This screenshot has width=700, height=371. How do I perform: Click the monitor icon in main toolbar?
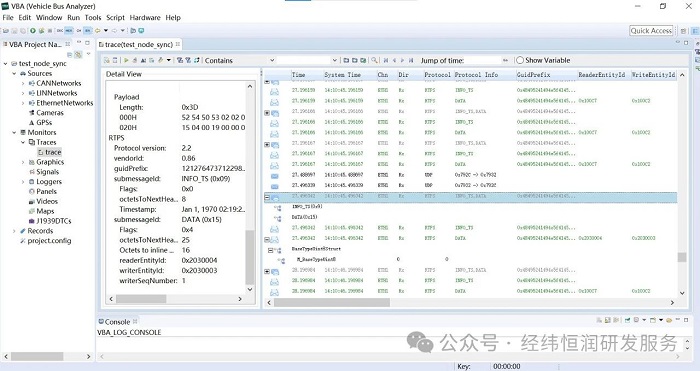[x=141, y=30]
